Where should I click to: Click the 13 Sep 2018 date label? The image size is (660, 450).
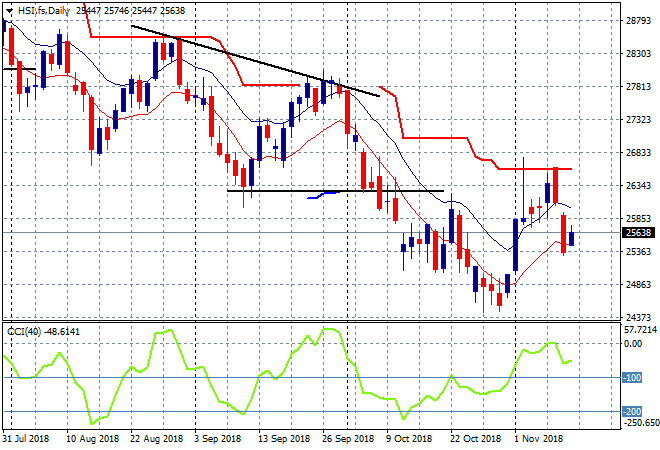tap(284, 439)
